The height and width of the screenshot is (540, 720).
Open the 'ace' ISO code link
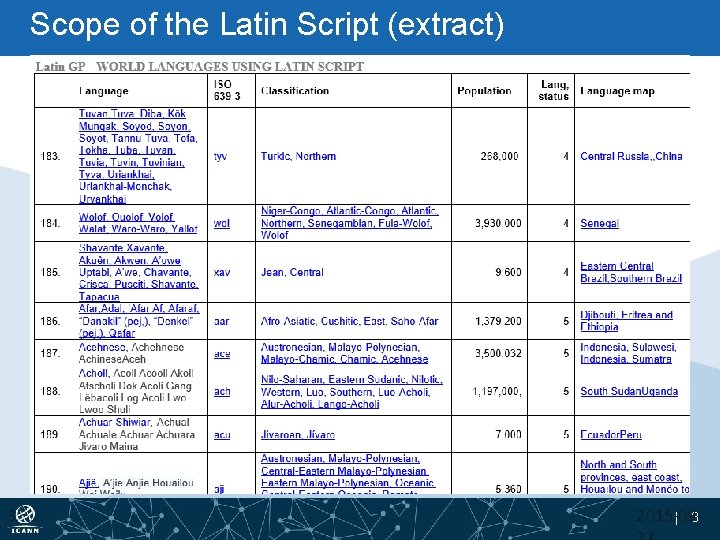click(222, 354)
